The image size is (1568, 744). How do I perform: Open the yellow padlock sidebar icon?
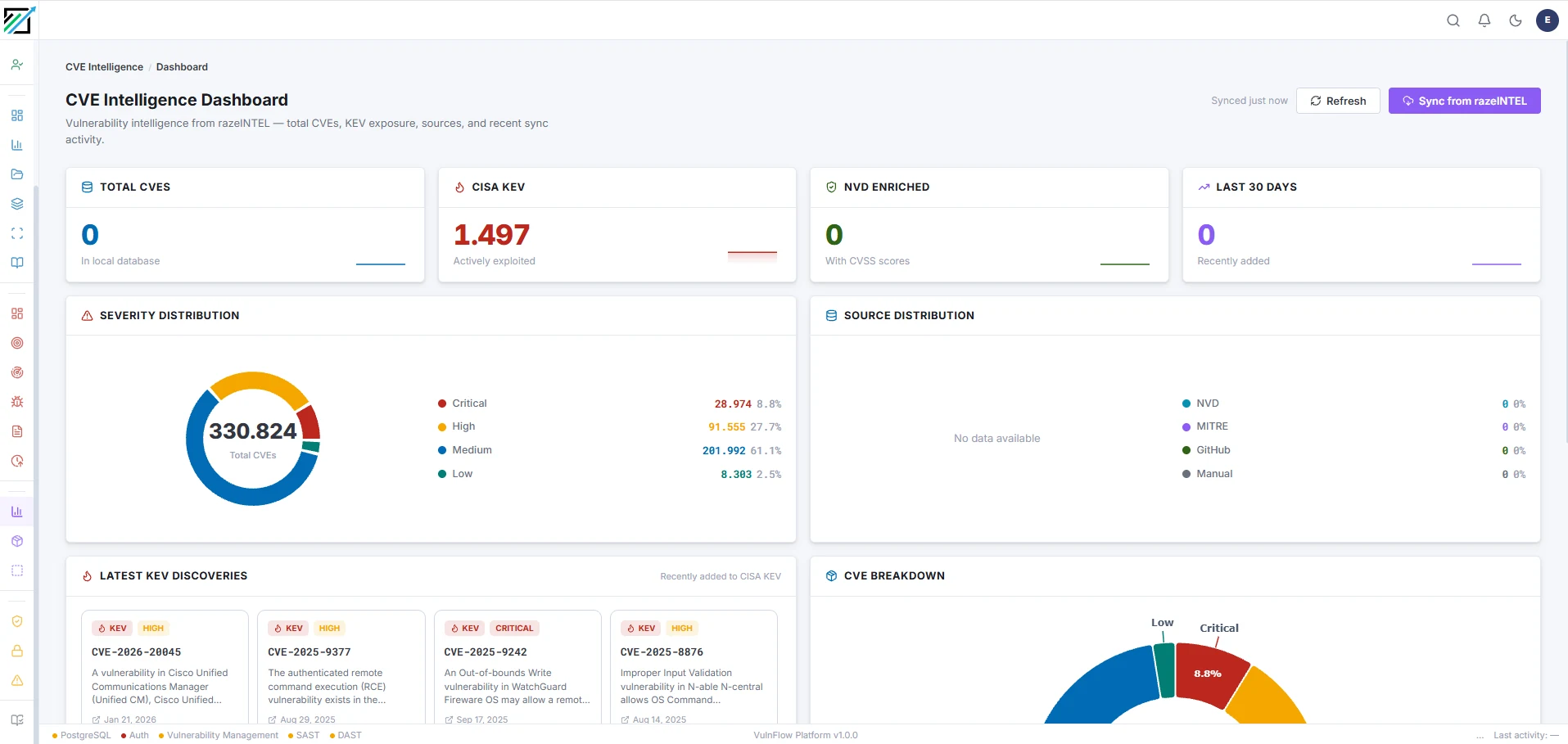[17, 651]
